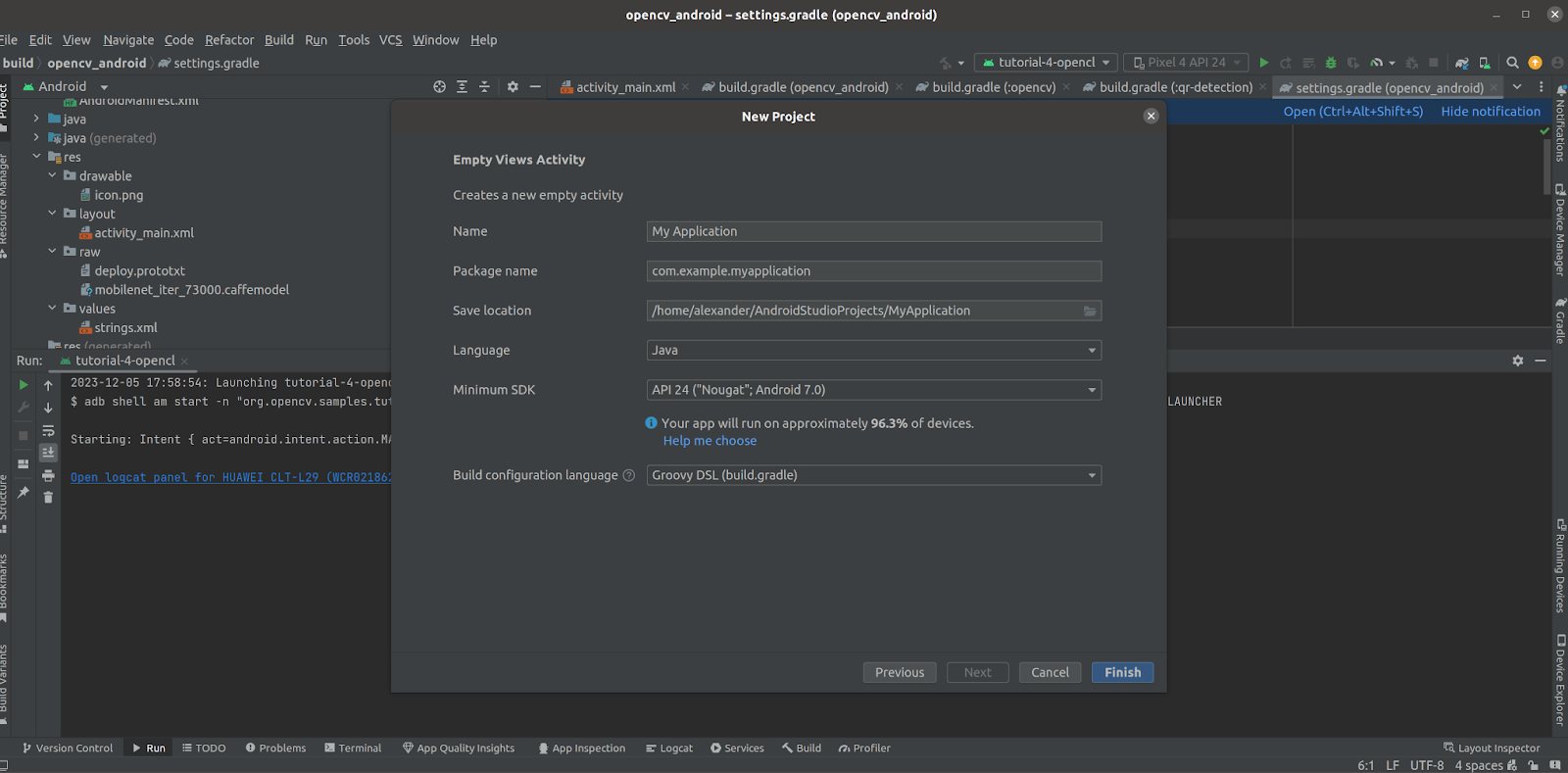Screen dimensions: 1568x773
Task: Open the Language dropdown showing Java
Action: pyautogui.click(x=873, y=350)
